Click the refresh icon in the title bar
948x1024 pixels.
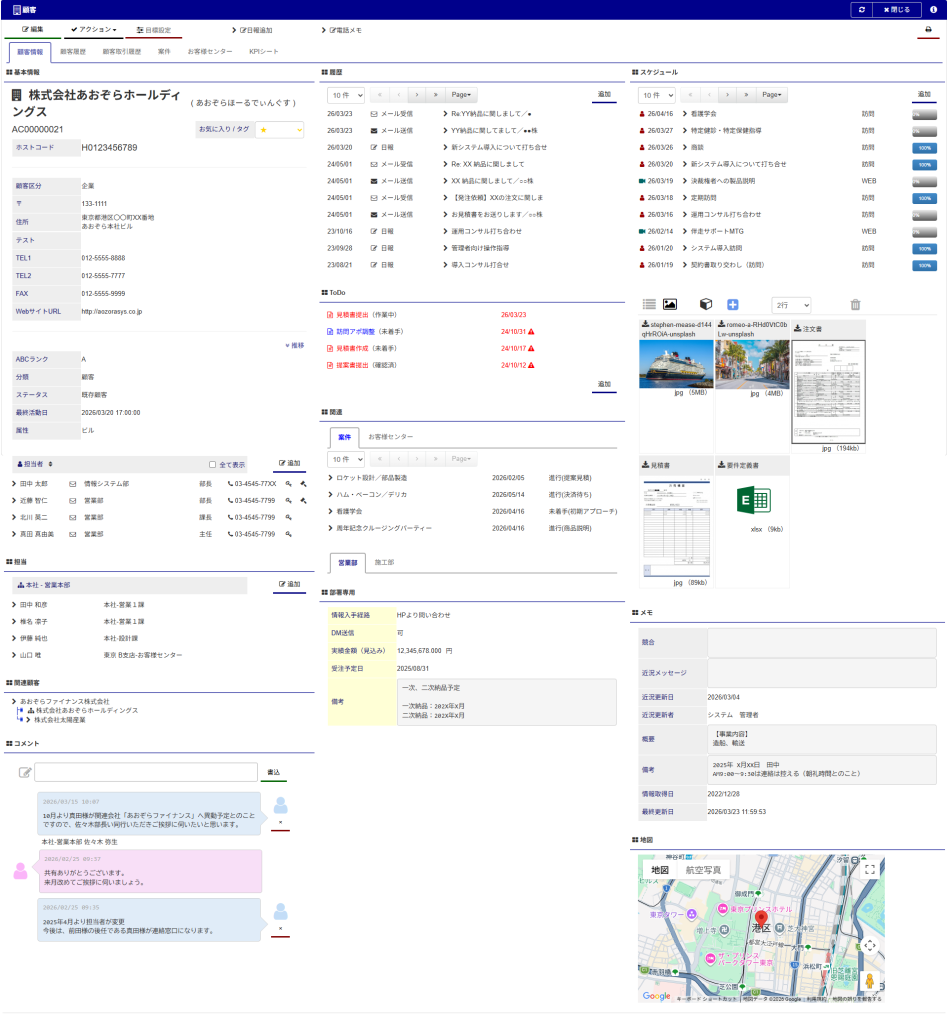861,9
